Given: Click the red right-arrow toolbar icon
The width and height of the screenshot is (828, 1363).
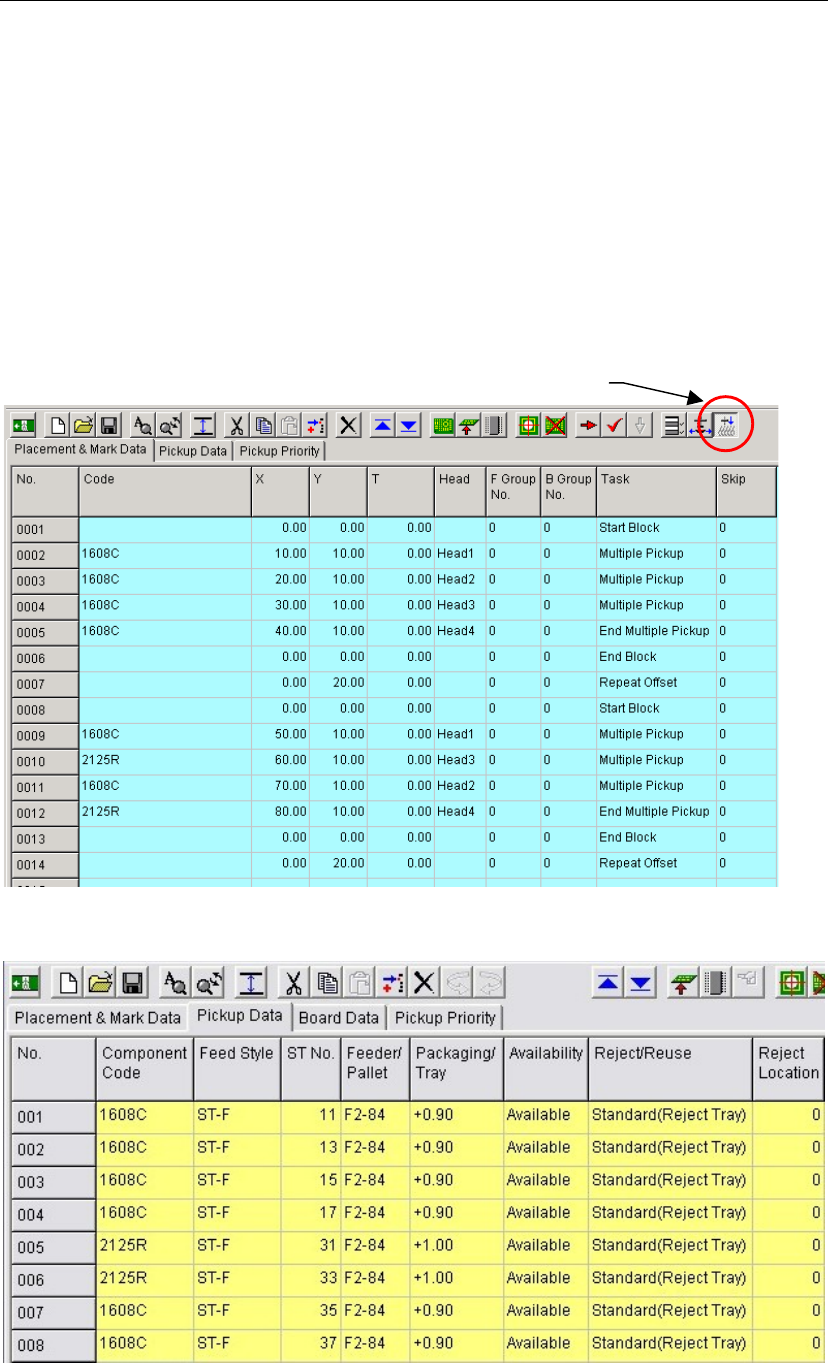Looking at the screenshot, I should [591, 426].
